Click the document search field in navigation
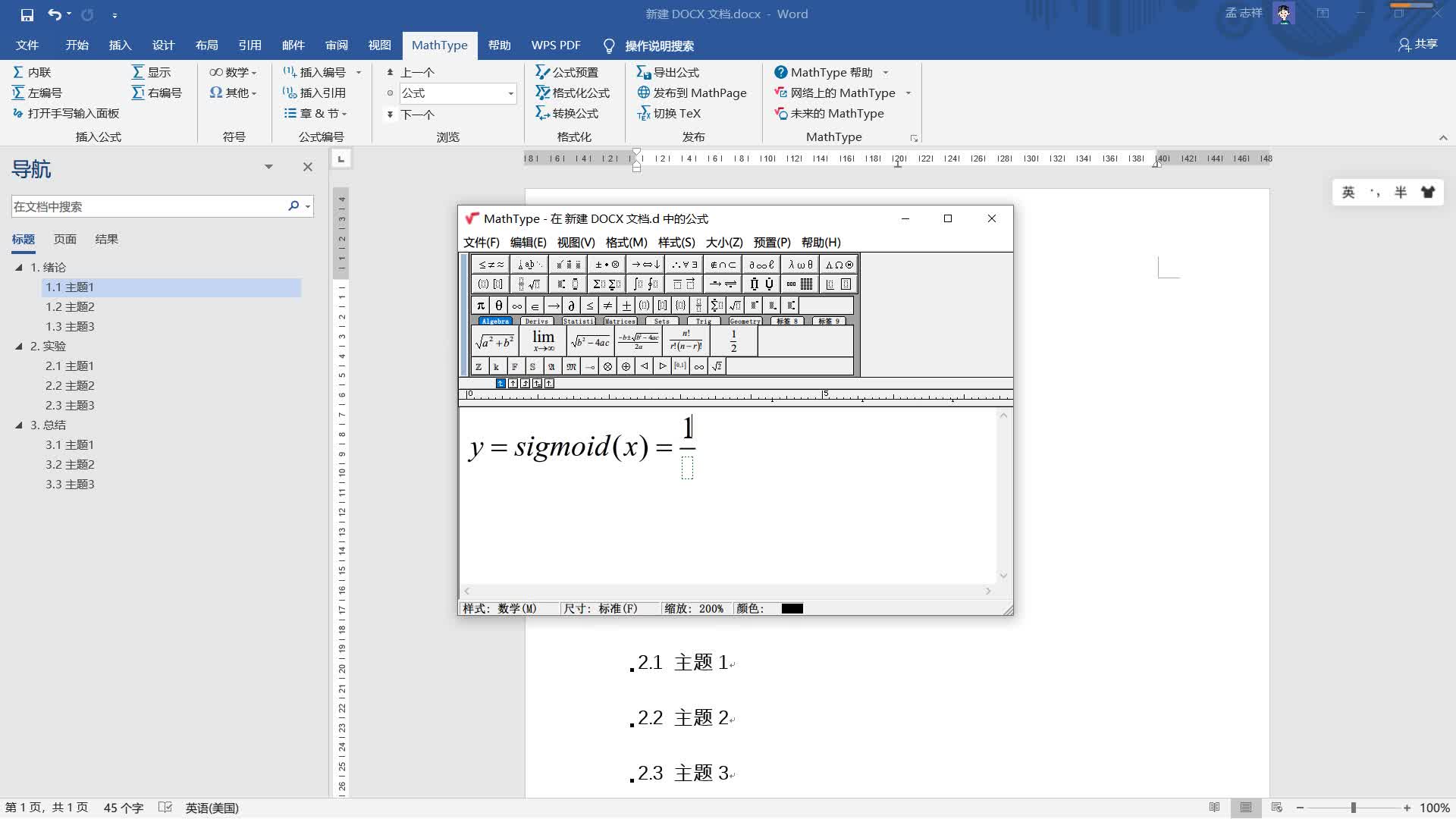 tap(148, 206)
